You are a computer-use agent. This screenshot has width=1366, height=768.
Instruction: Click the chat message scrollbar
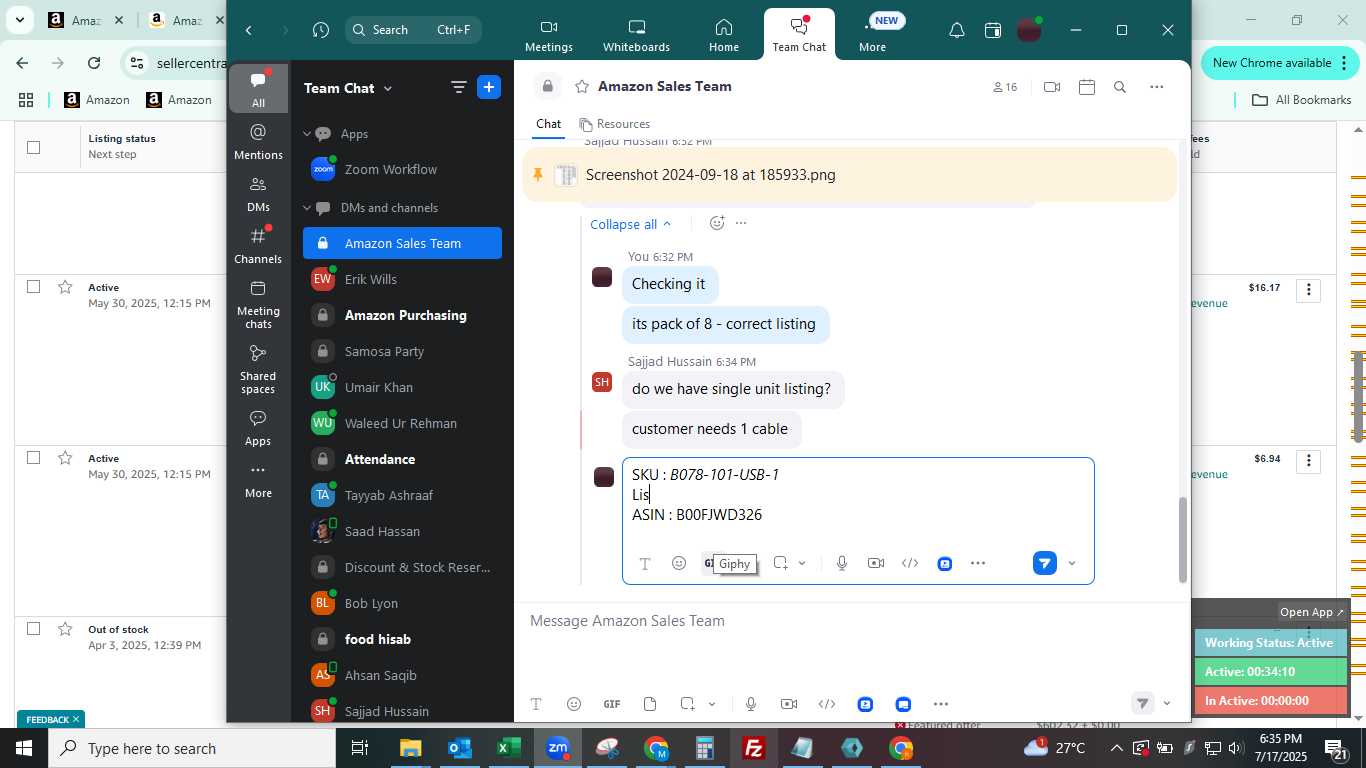1183,540
